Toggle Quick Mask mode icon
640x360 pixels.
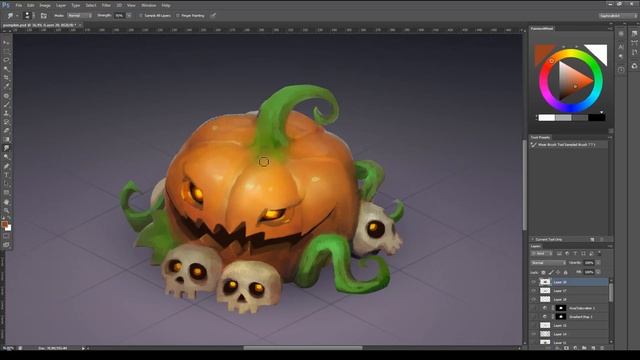(x=6, y=236)
